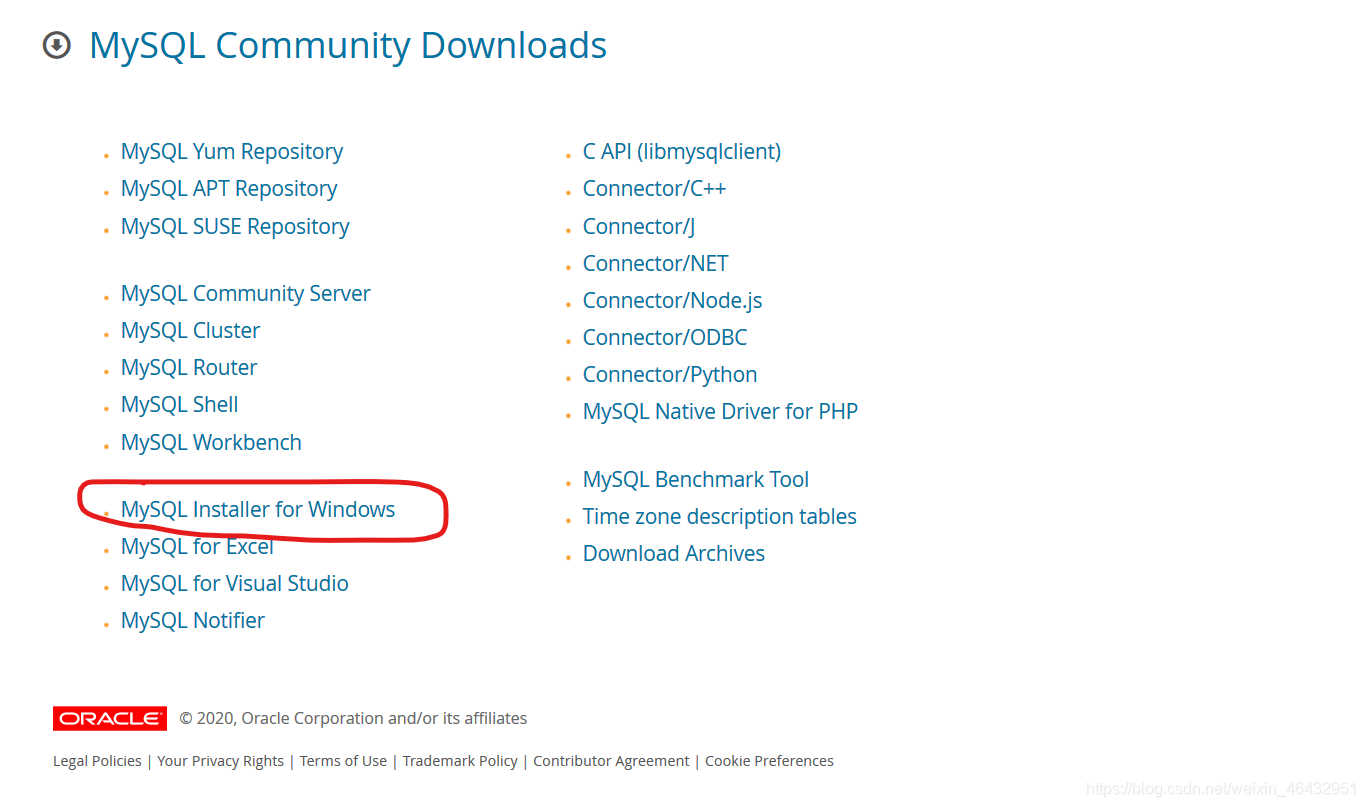
Task: Open MySQL Native Driver for PHP link
Action: (x=721, y=412)
